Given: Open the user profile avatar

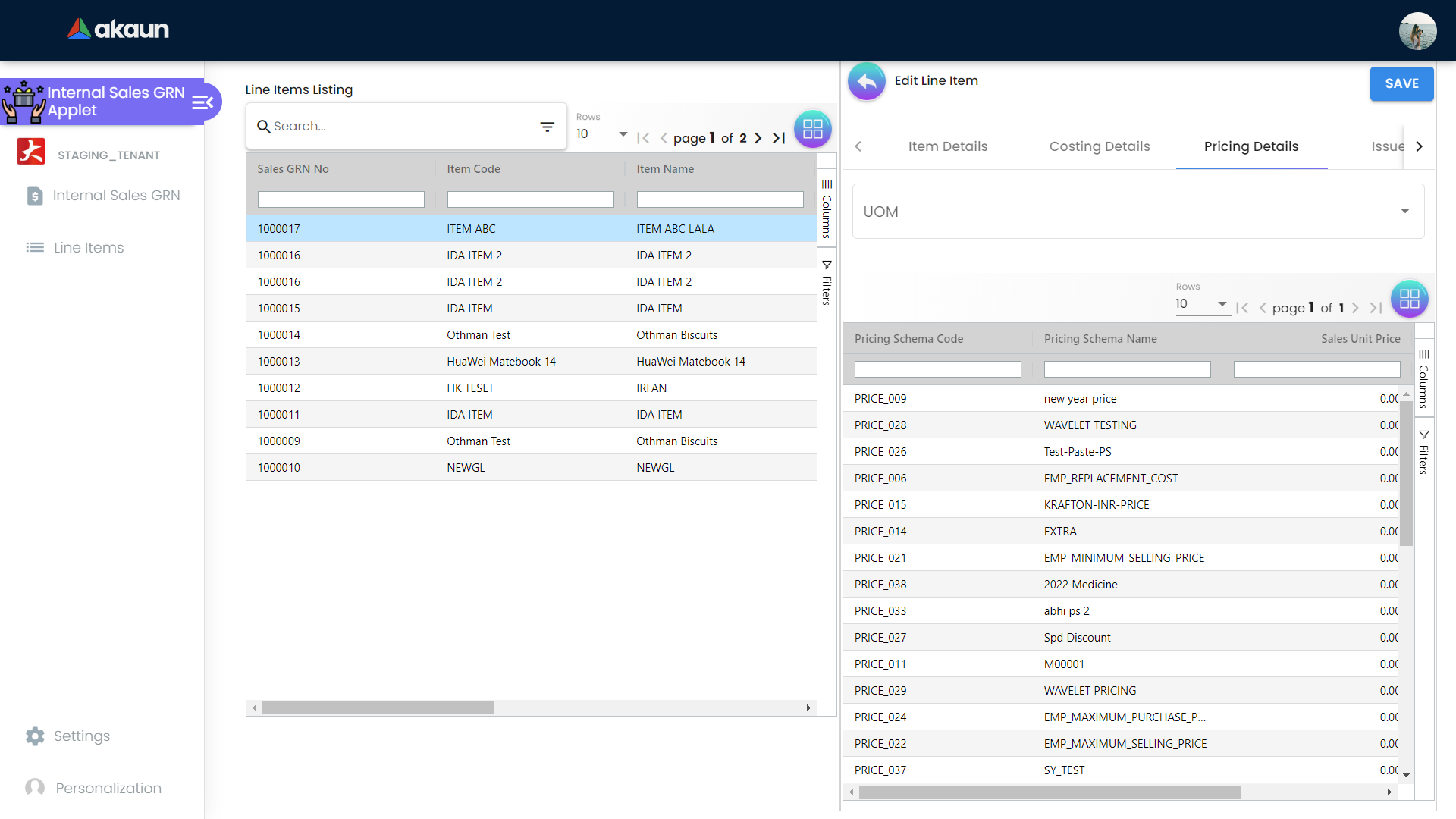Looking at the screenshot, I should [1417, 31].
